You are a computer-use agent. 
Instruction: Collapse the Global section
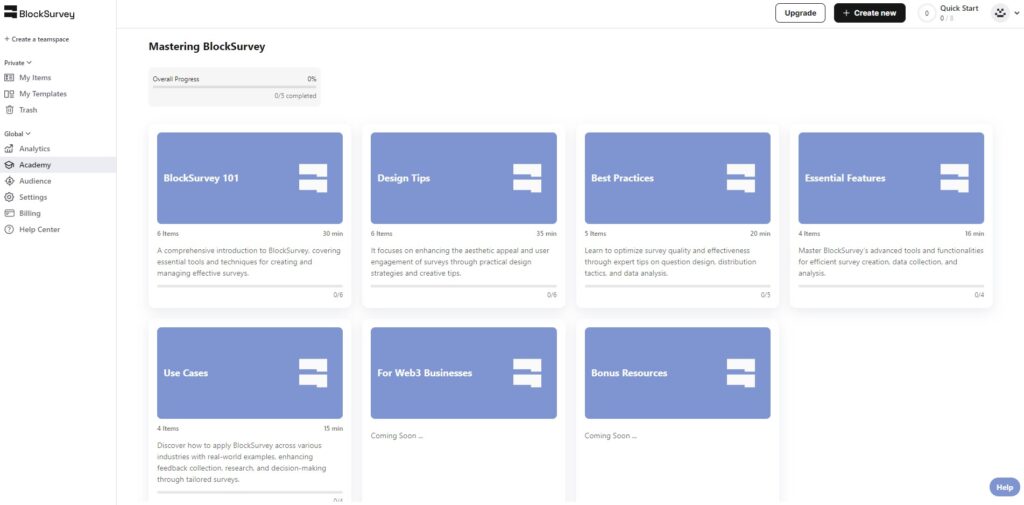tap(18, 134)
